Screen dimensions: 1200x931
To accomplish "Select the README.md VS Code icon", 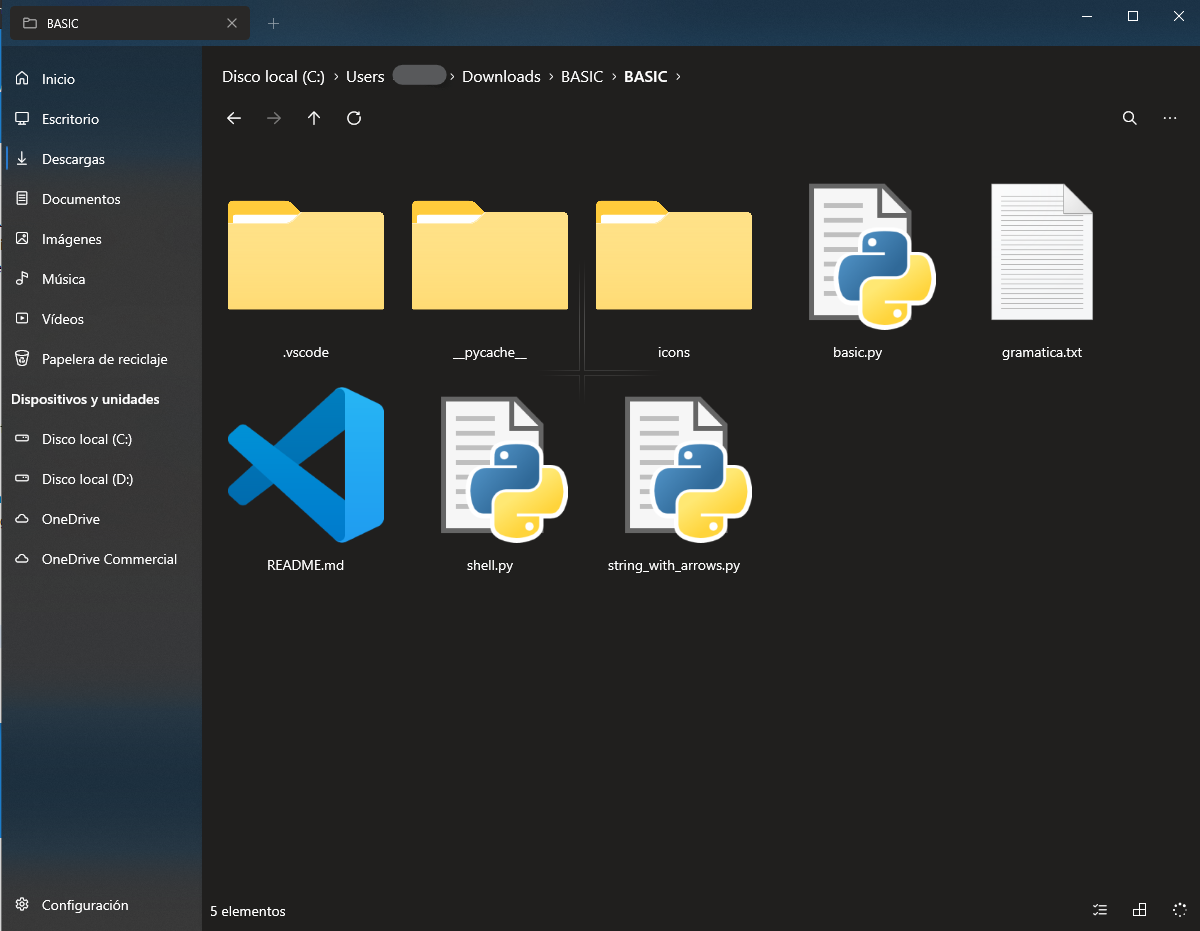I will point(306,464).
